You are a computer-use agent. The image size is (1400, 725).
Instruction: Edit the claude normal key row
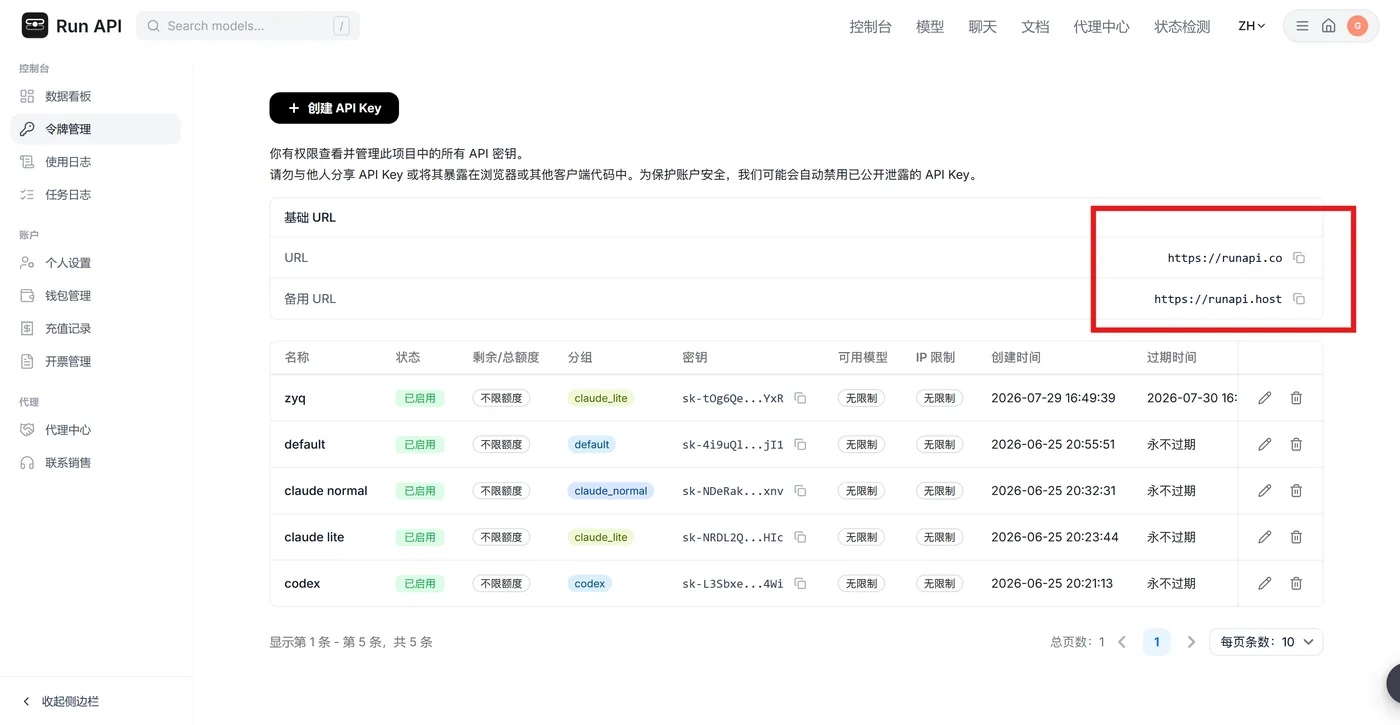coord(1265,491)
